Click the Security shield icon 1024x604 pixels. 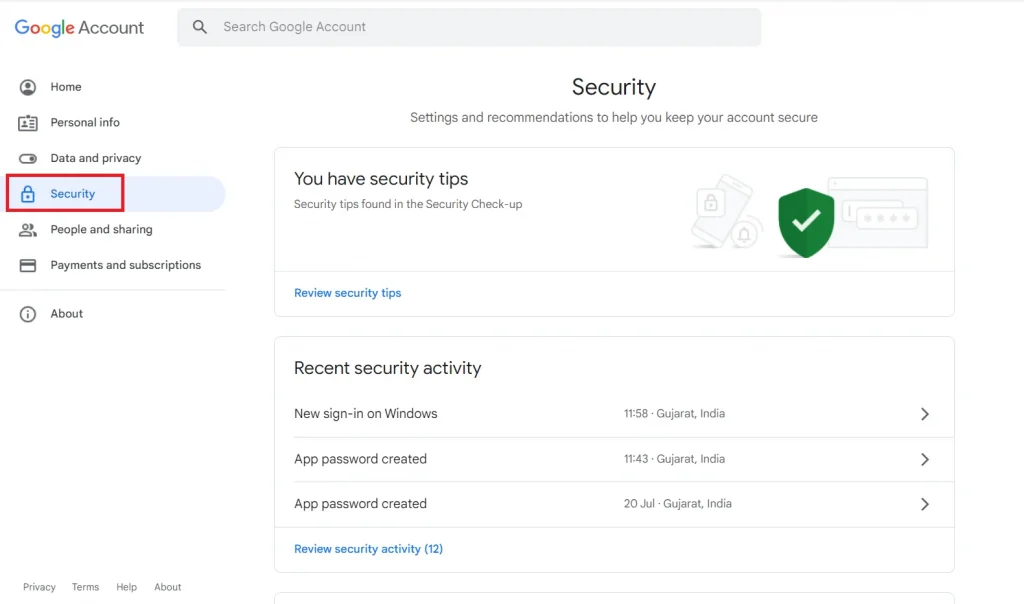(x=28, y=193)
